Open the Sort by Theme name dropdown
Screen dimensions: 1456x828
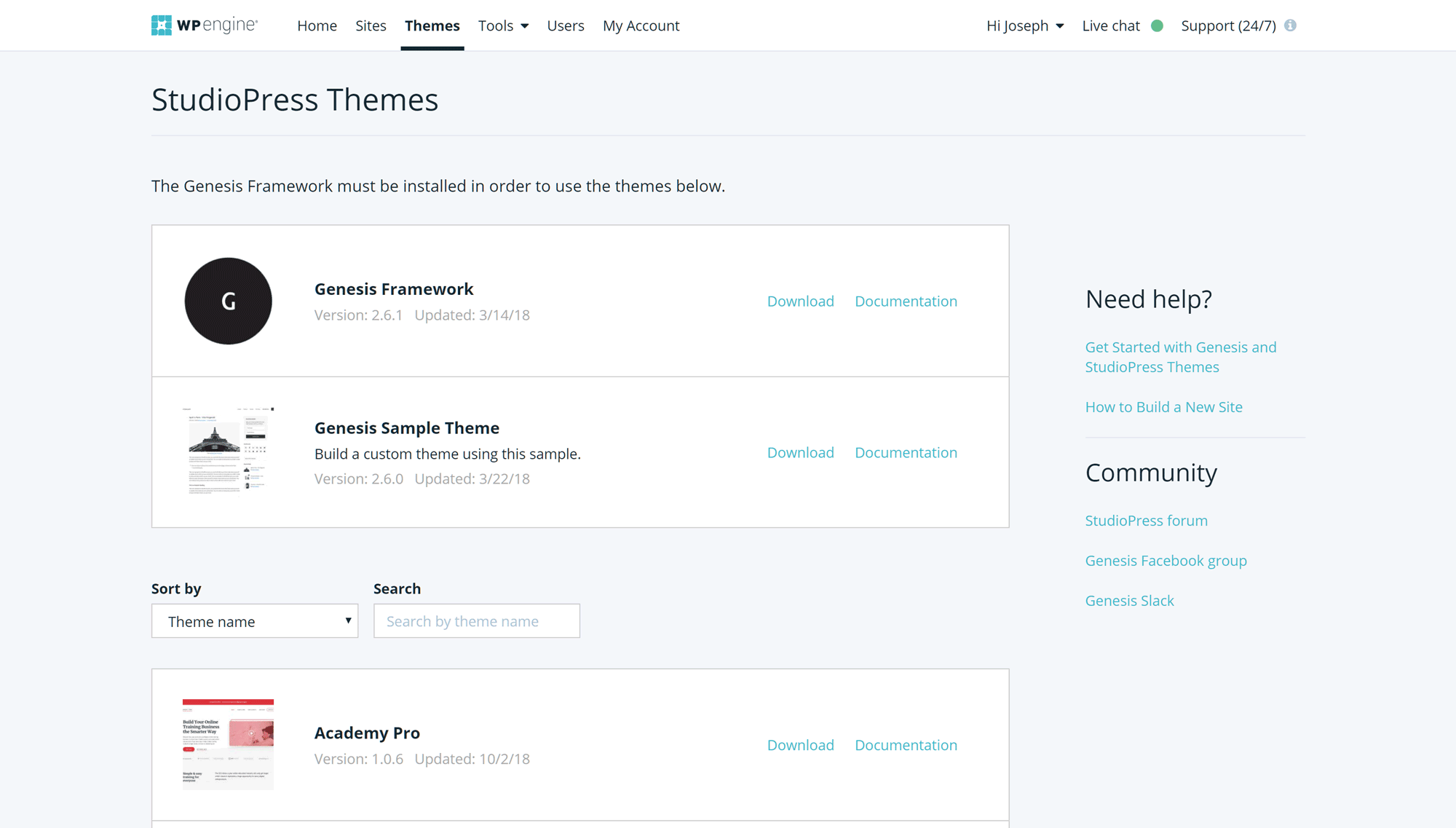[x=255, y=620]
